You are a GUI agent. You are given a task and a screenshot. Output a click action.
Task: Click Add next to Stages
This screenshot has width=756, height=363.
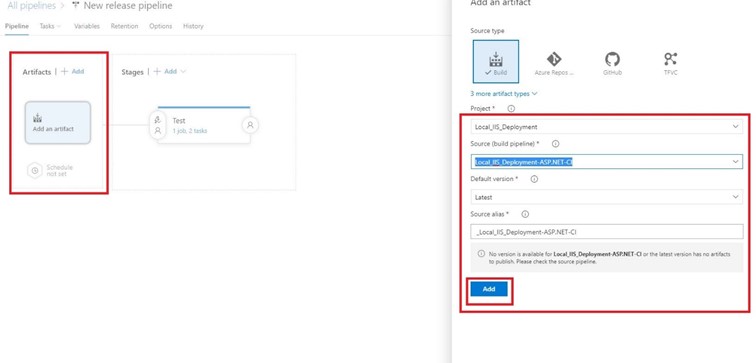165,71
